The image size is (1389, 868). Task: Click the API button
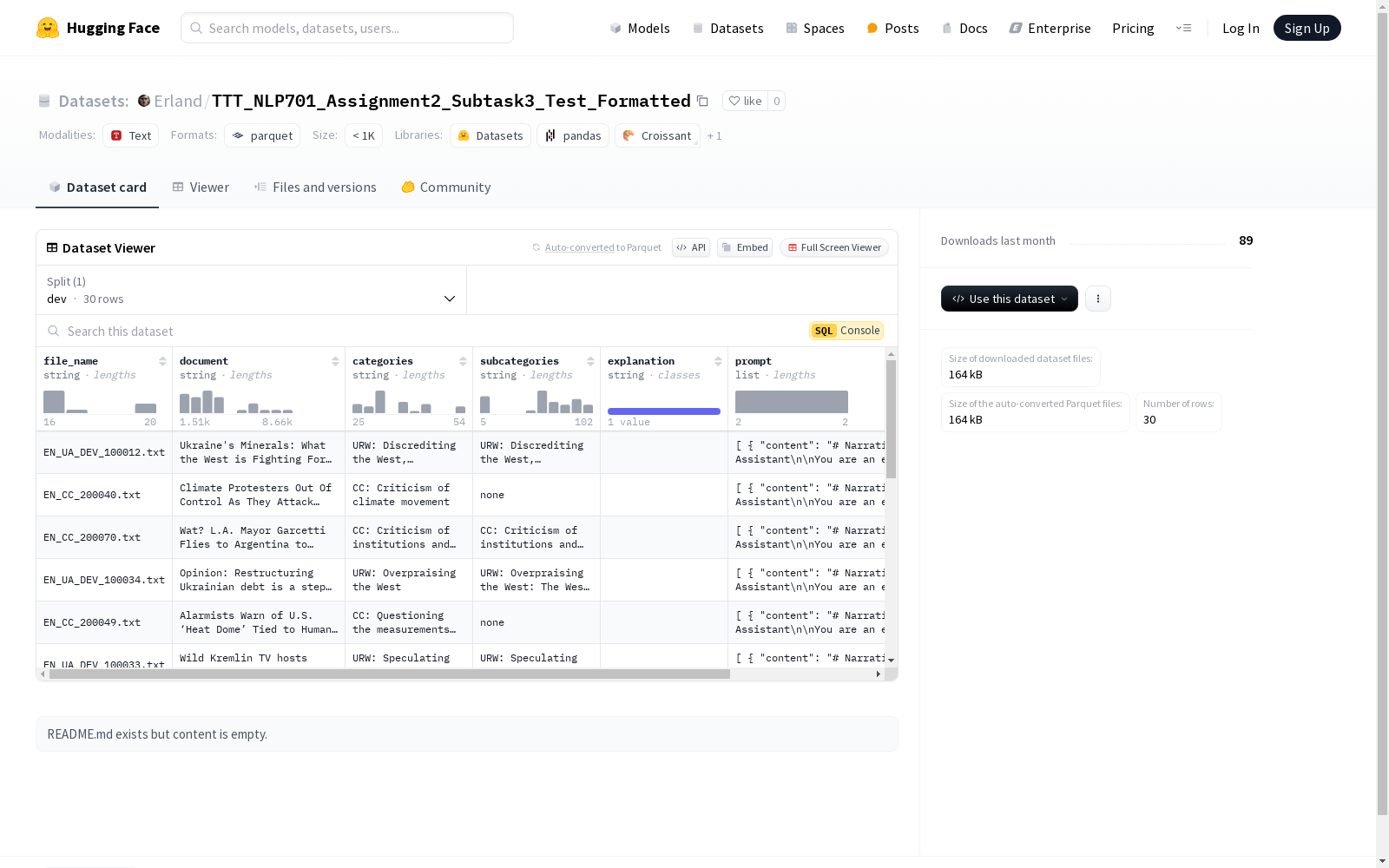[691, 247]
